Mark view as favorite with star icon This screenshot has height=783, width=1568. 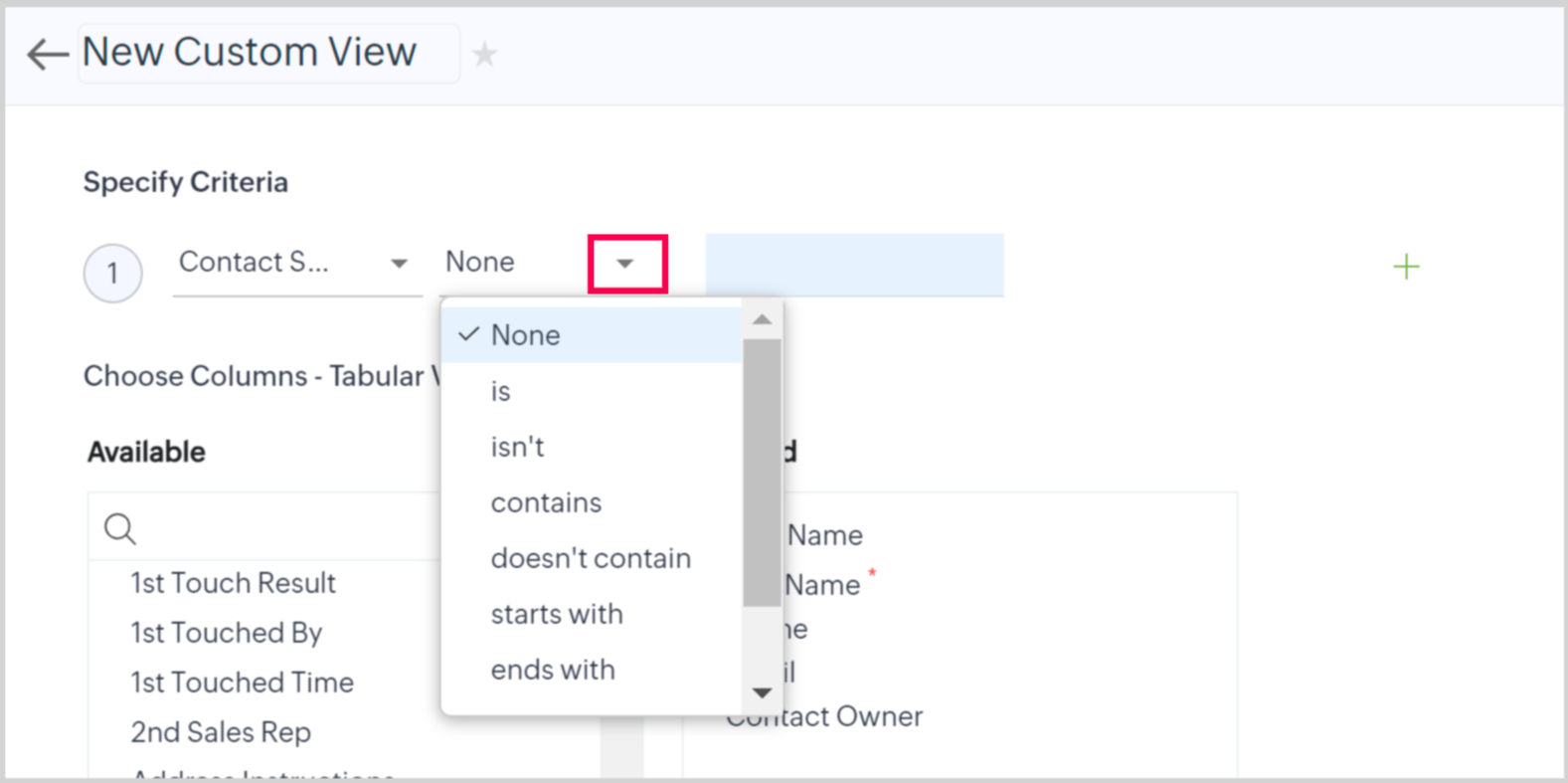pyautogui.click(x=484, y=54)
